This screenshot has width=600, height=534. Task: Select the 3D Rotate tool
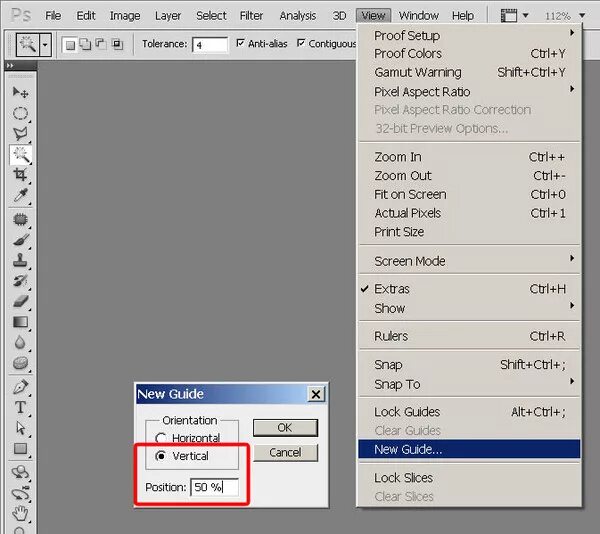pos(20,472)
